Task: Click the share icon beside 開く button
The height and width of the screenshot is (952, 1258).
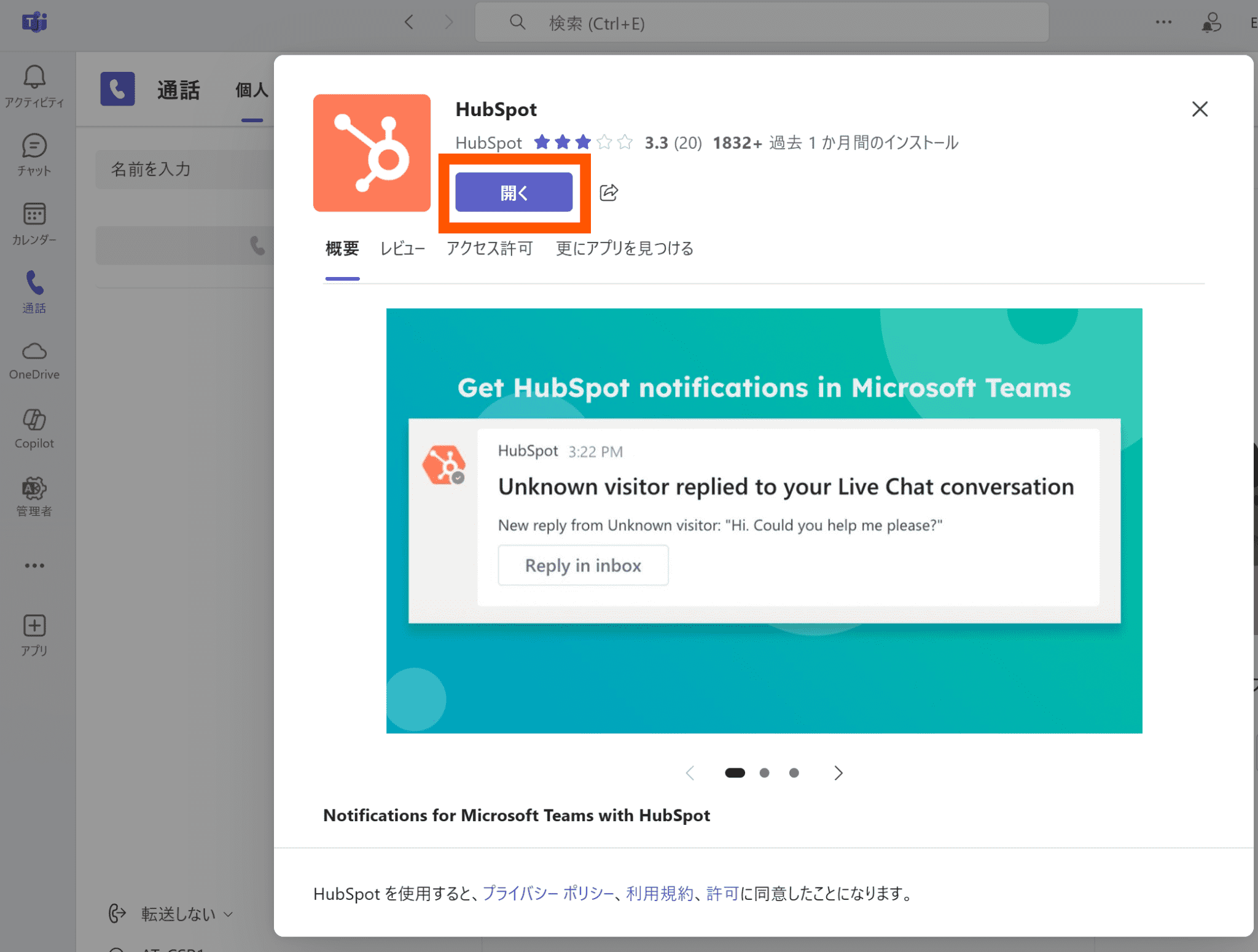Action: point(608,193)
